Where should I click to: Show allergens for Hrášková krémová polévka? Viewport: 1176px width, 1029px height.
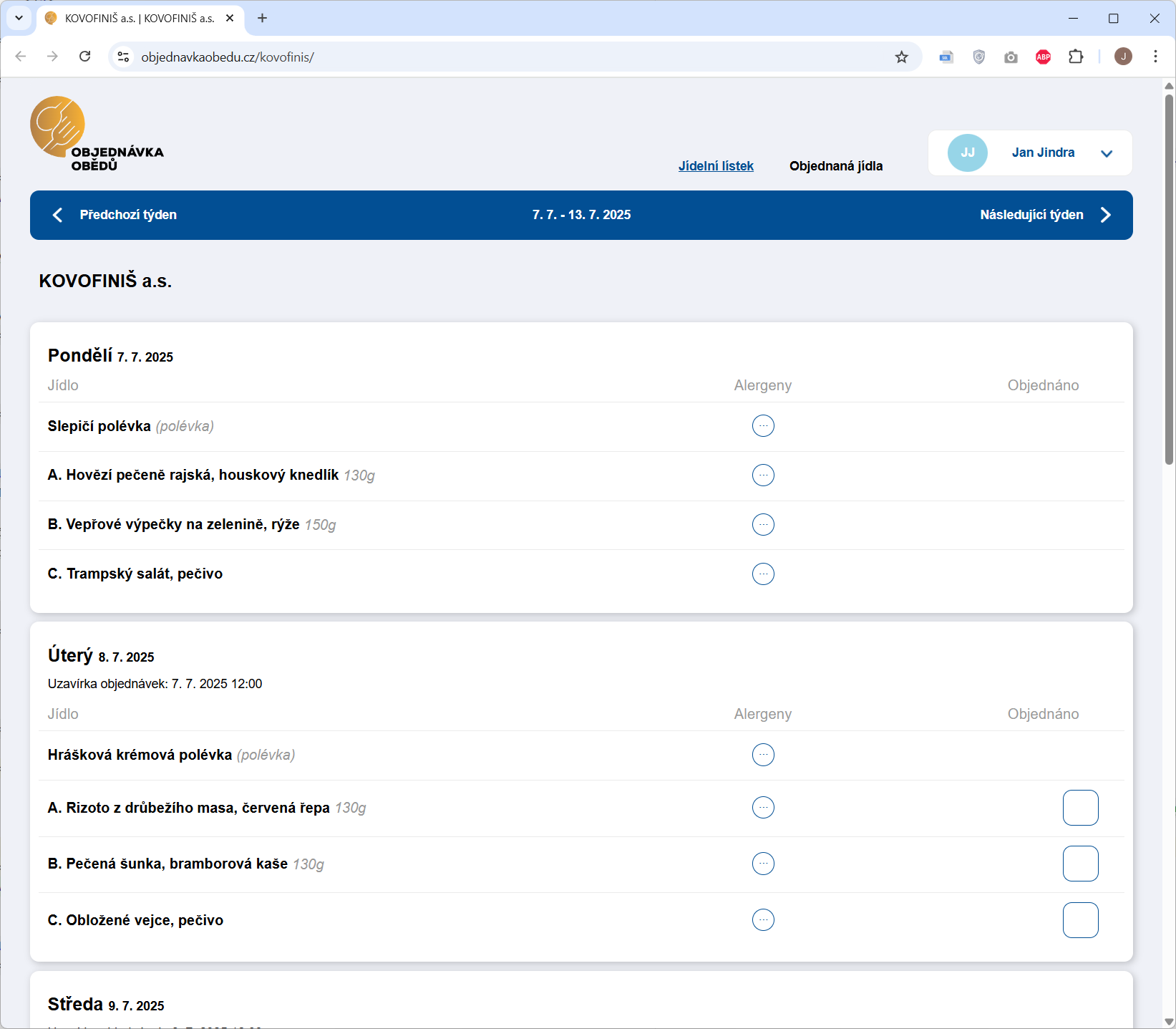(x=763, y=755)
